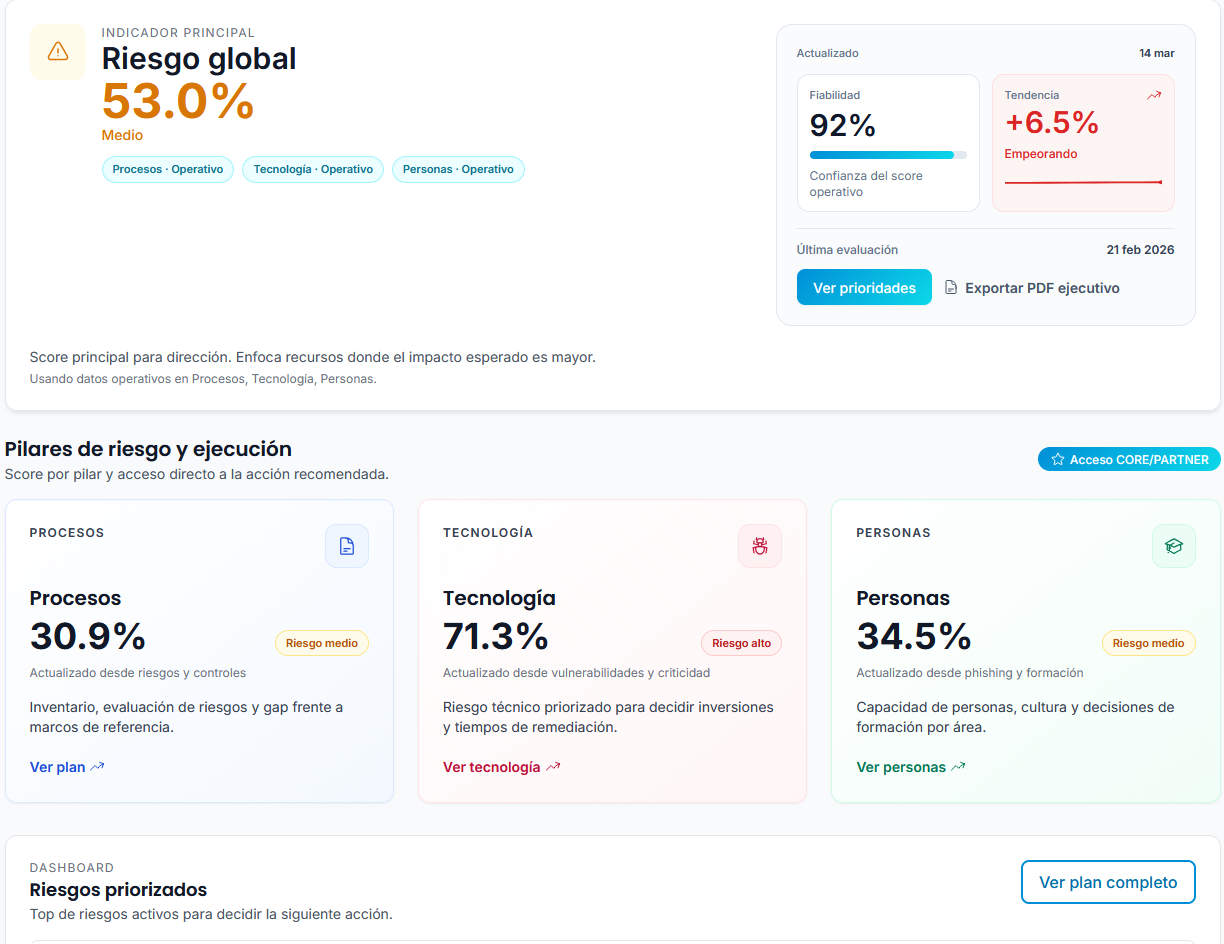Toggle the Personas · Operativo chip
Image resolution: width=1224 pixels, height=944 pixels.
click(x=458, y=169)
